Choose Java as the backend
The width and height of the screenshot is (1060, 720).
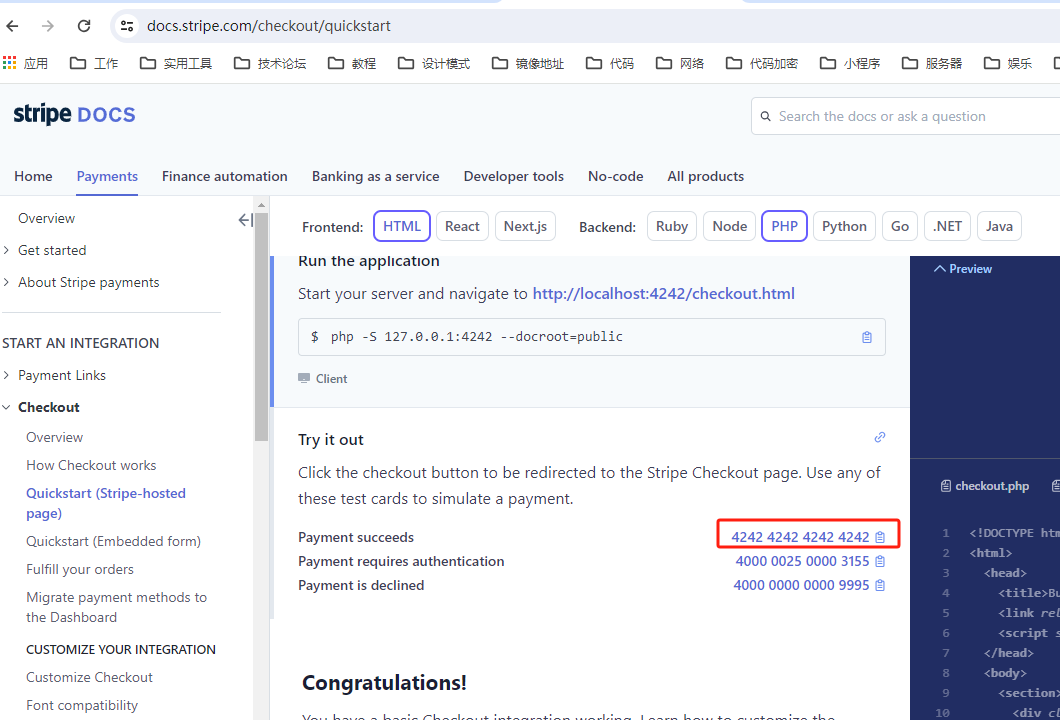tap(998, 226)
